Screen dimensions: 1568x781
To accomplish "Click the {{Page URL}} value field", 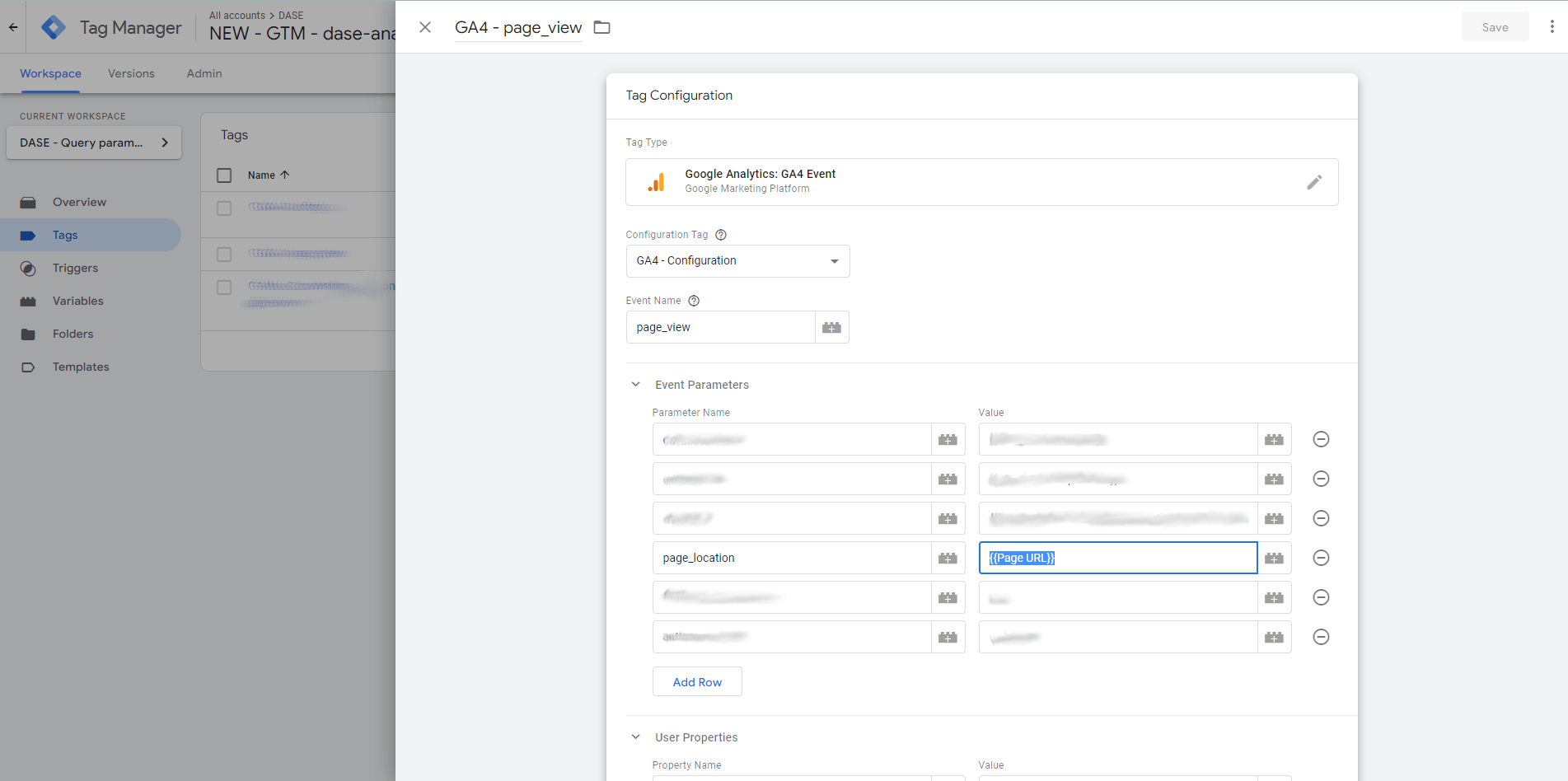I will tap(1118, 558).
